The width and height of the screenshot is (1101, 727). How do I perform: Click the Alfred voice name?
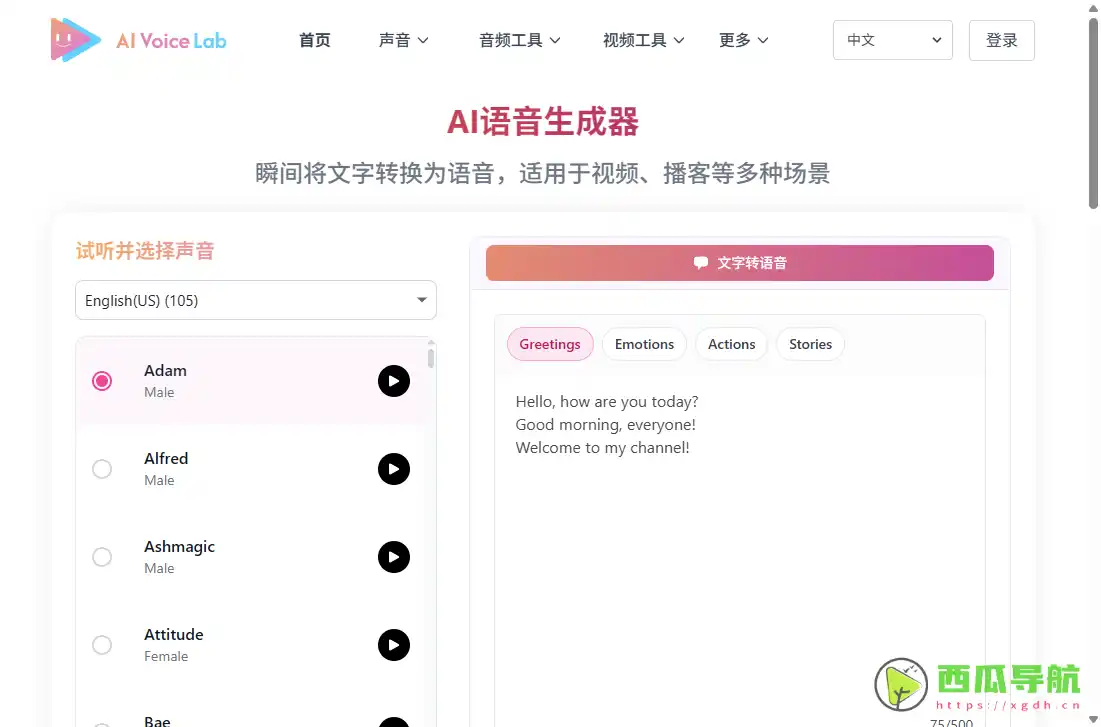(x=166, y=458)
